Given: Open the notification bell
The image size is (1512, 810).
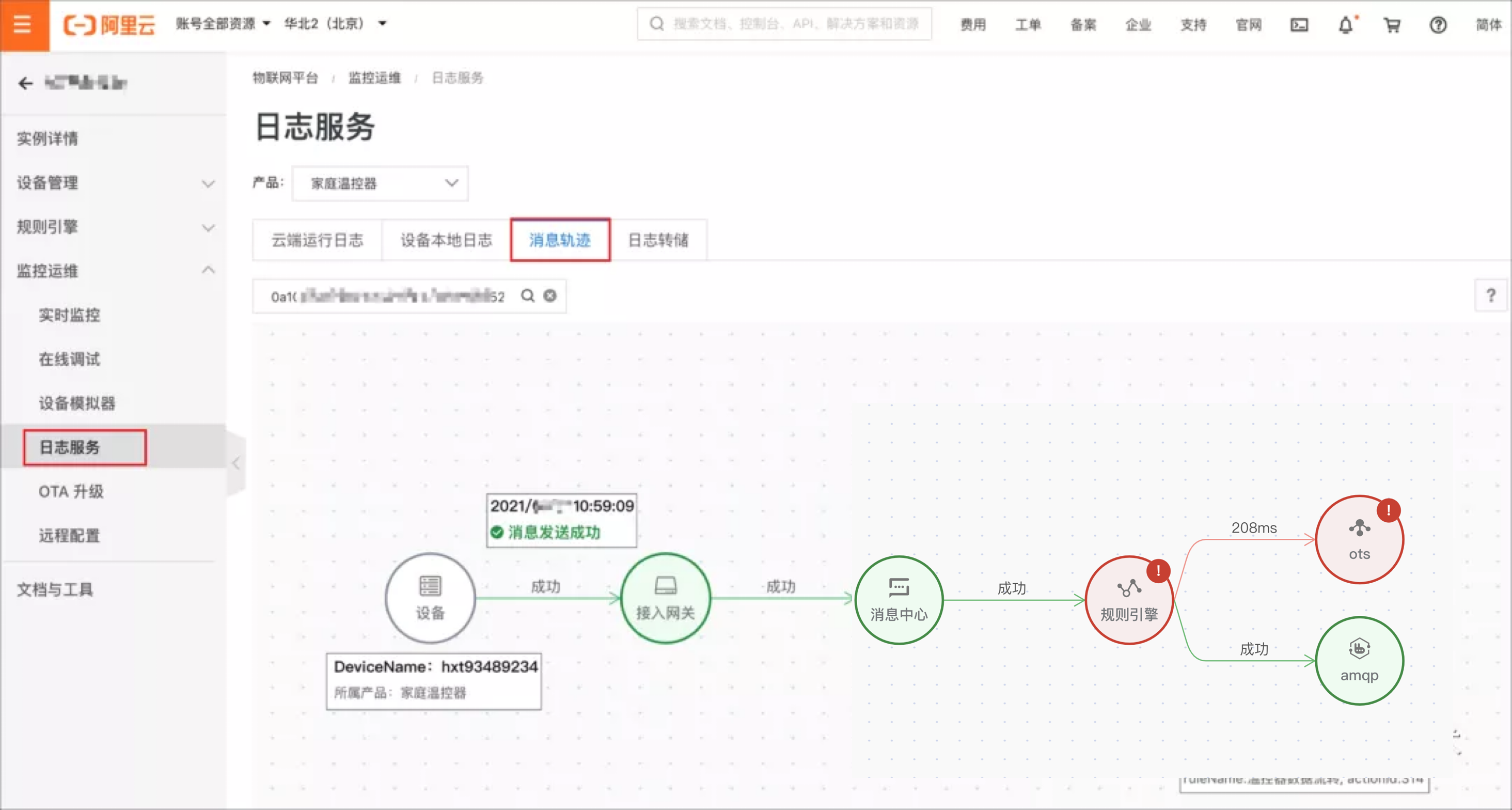Looking at the screenshot, I should (x=1345, y=25).
